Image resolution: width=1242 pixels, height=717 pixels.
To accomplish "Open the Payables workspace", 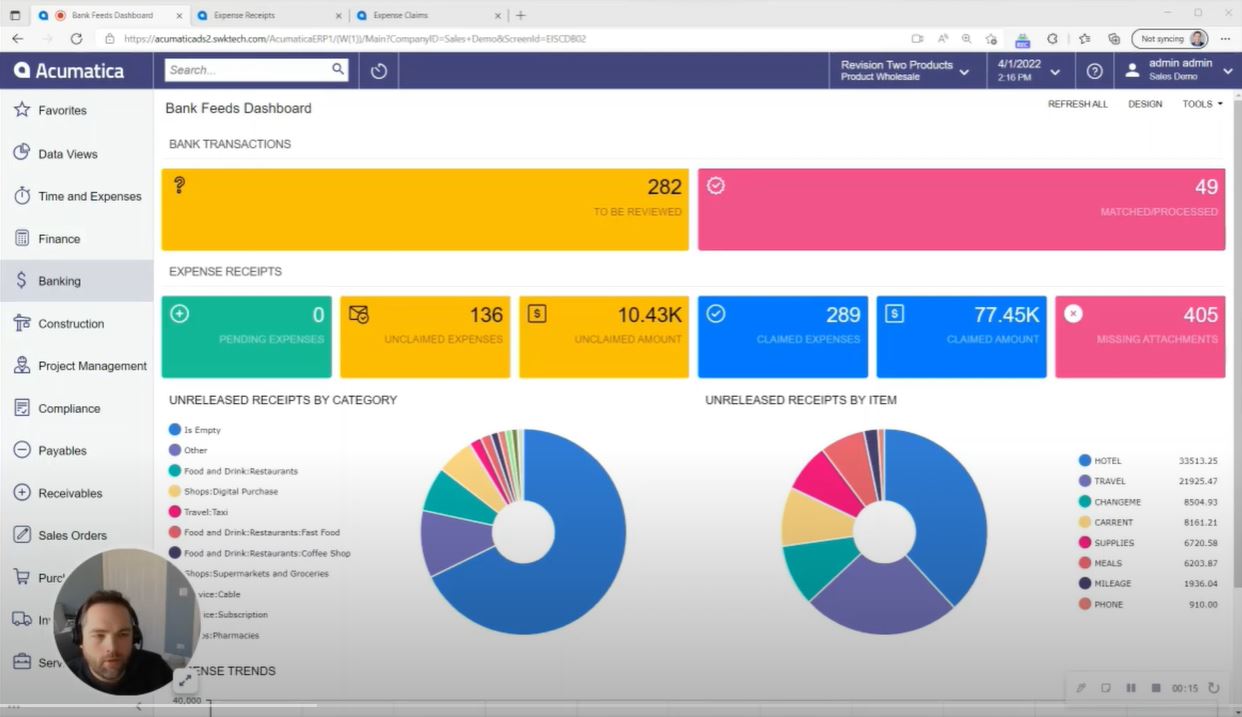I will coord(77,451).
